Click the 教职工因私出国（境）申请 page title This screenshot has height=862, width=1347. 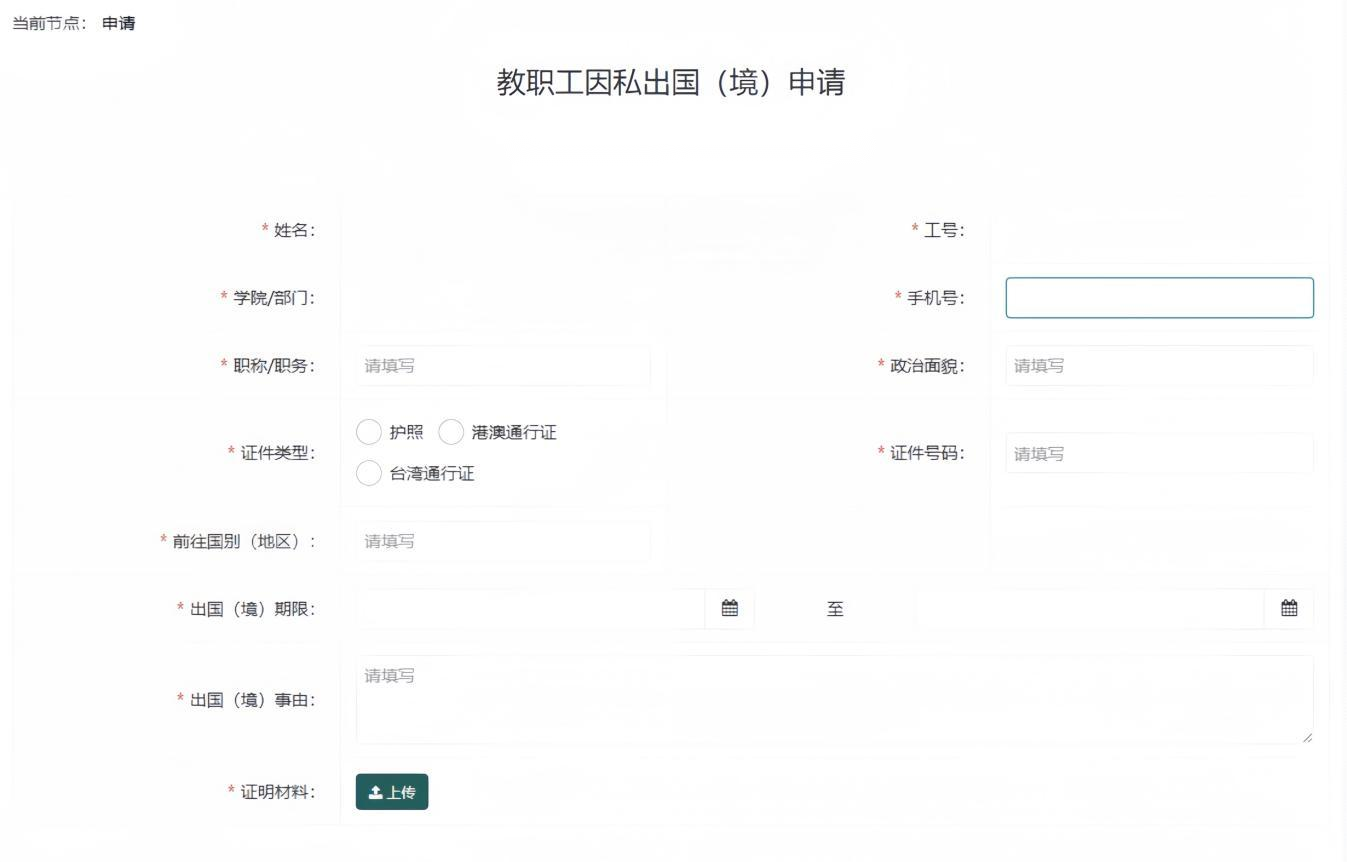[671, 82]
